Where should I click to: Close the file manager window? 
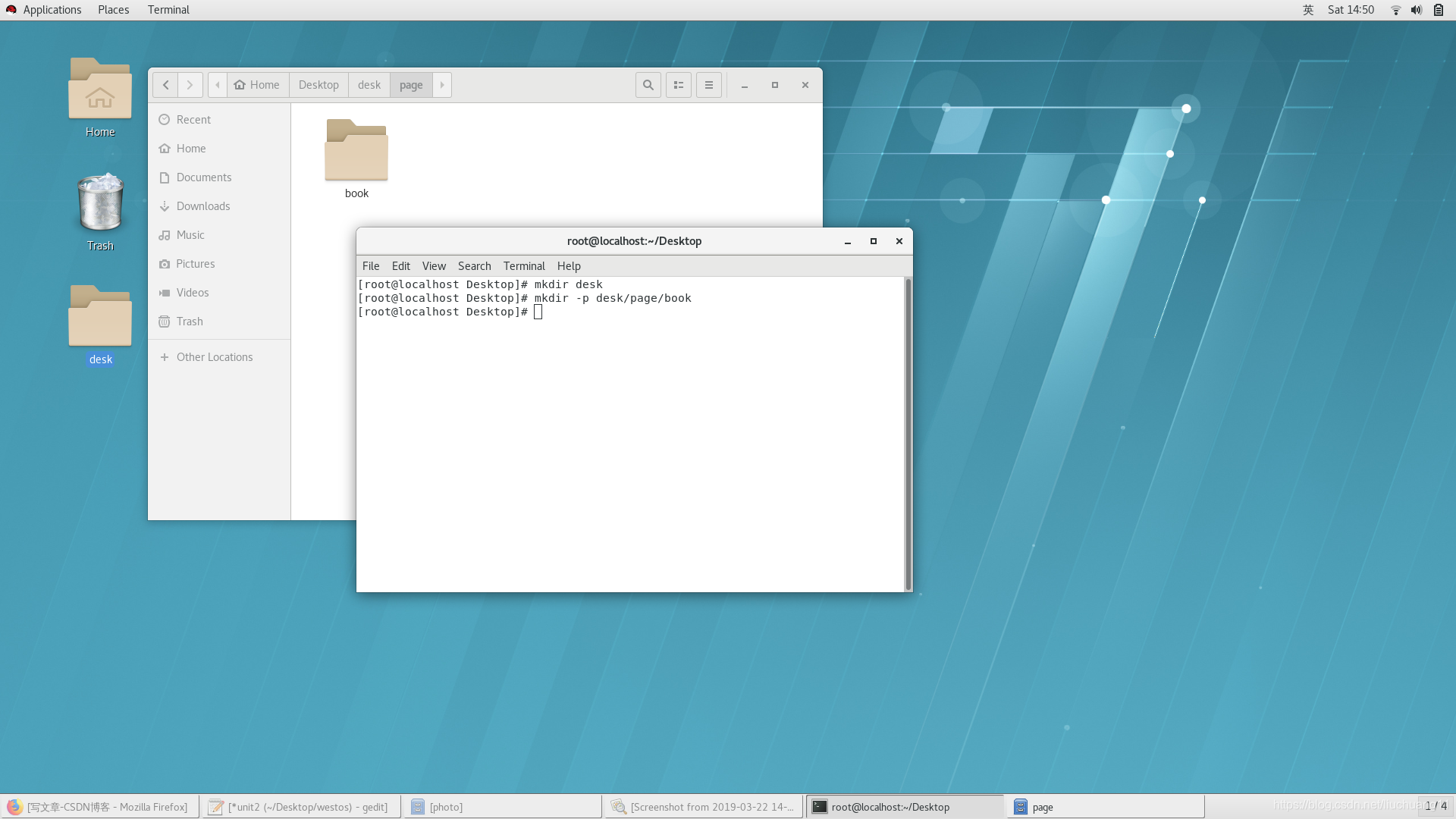point(805,85)
